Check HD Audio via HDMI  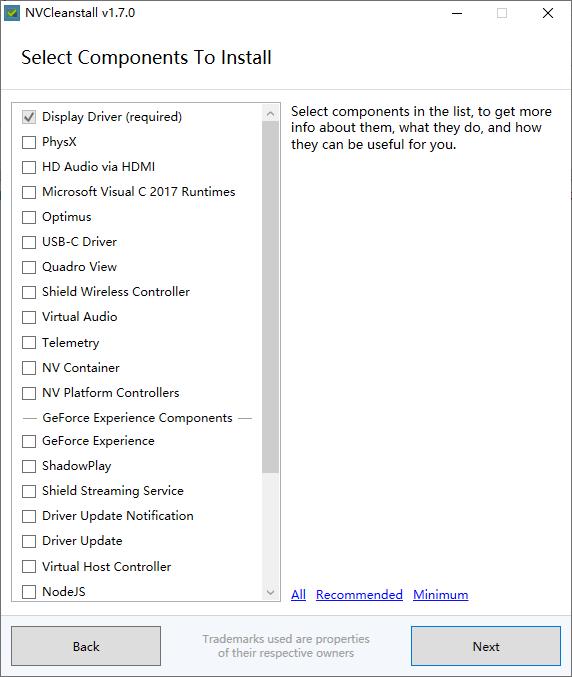(29, 167)
